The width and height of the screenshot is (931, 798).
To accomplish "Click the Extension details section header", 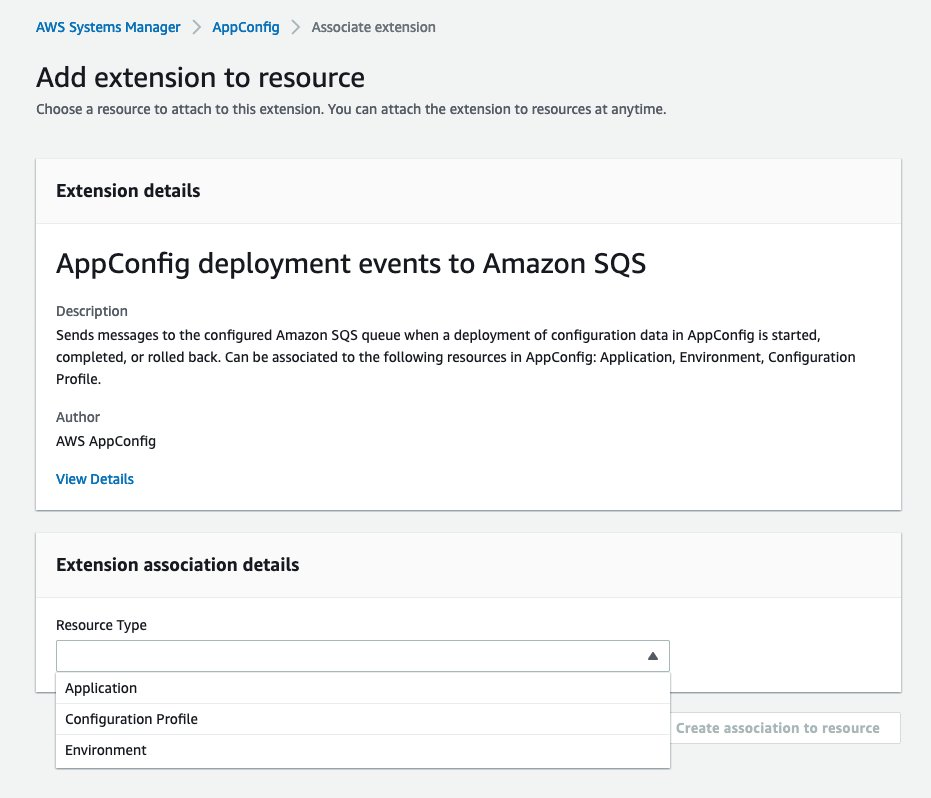I will tap(127, 190).
